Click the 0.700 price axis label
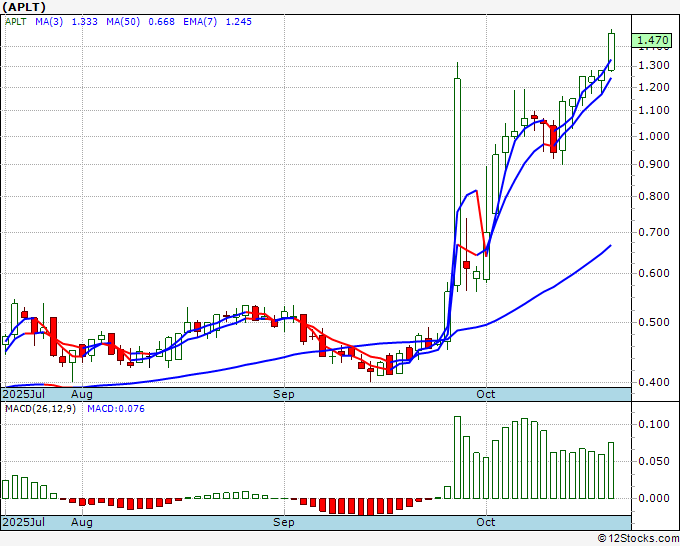 coord(654,233)
